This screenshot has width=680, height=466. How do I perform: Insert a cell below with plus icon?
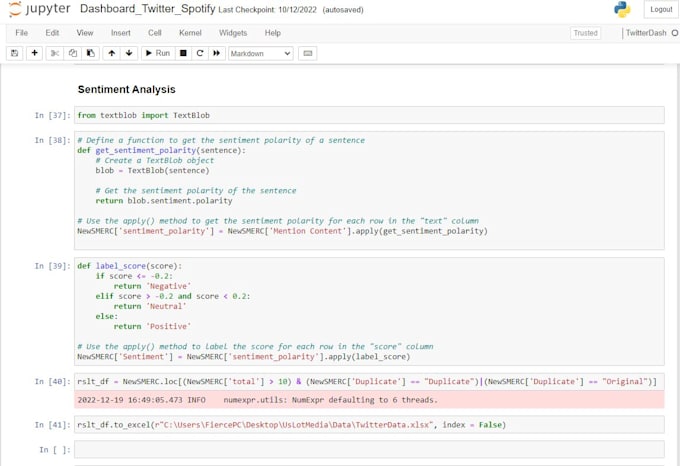pos(35,53)
